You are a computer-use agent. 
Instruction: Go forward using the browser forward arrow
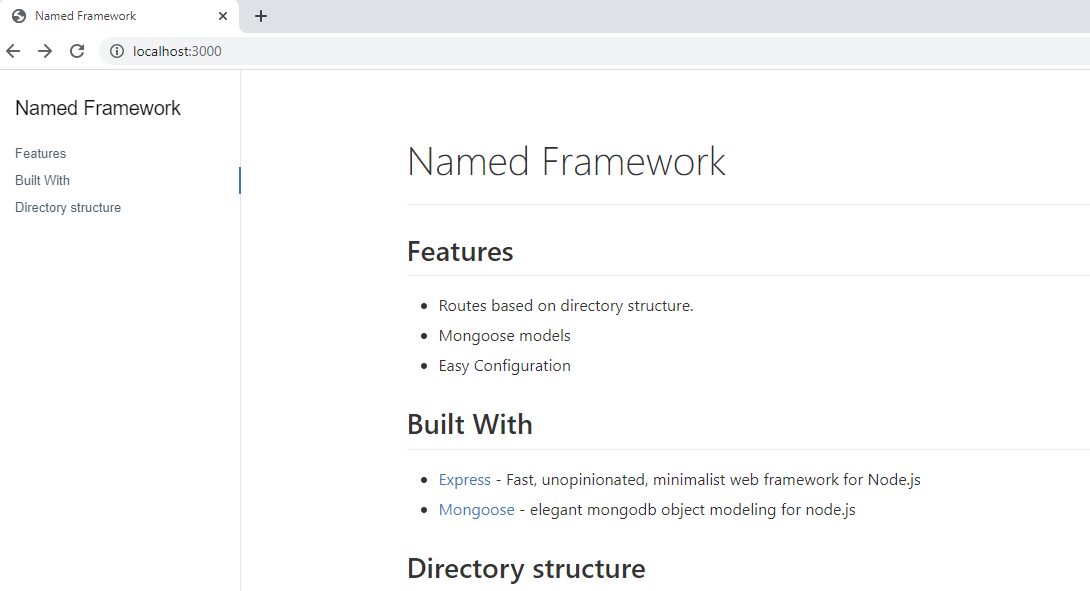45,51
